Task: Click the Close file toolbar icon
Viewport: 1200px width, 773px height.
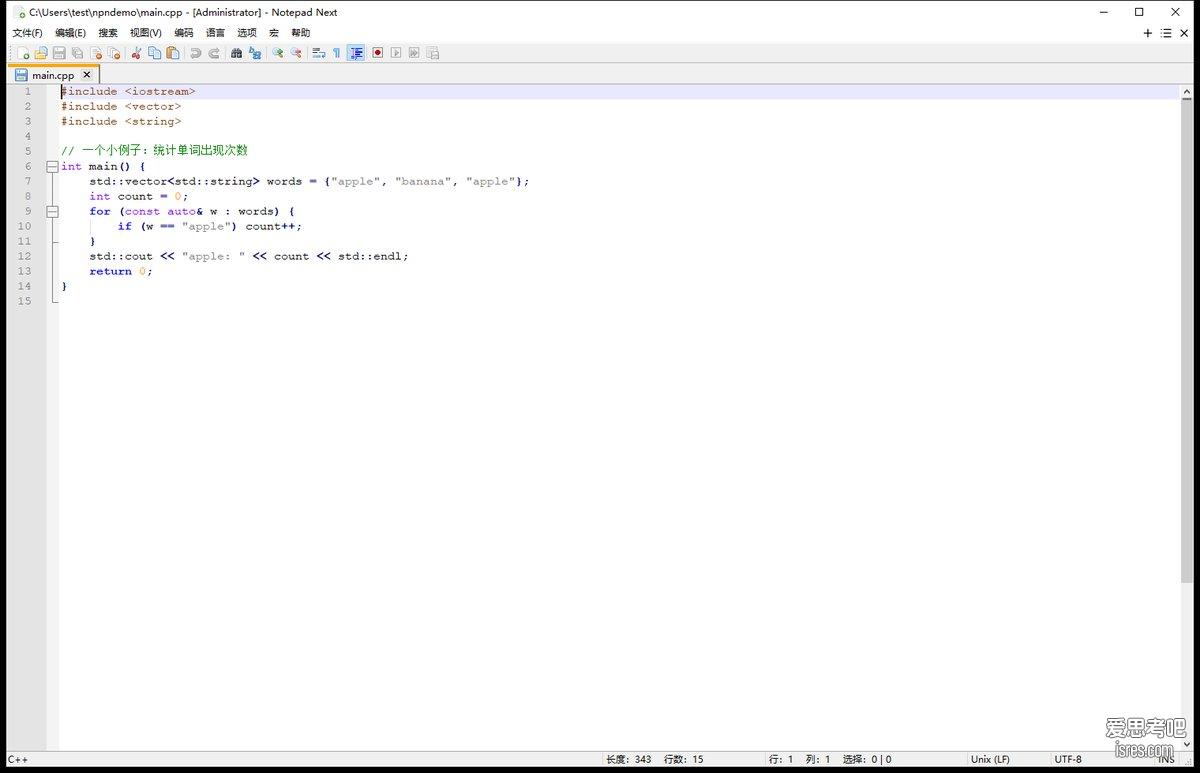Action: [96, 53]
